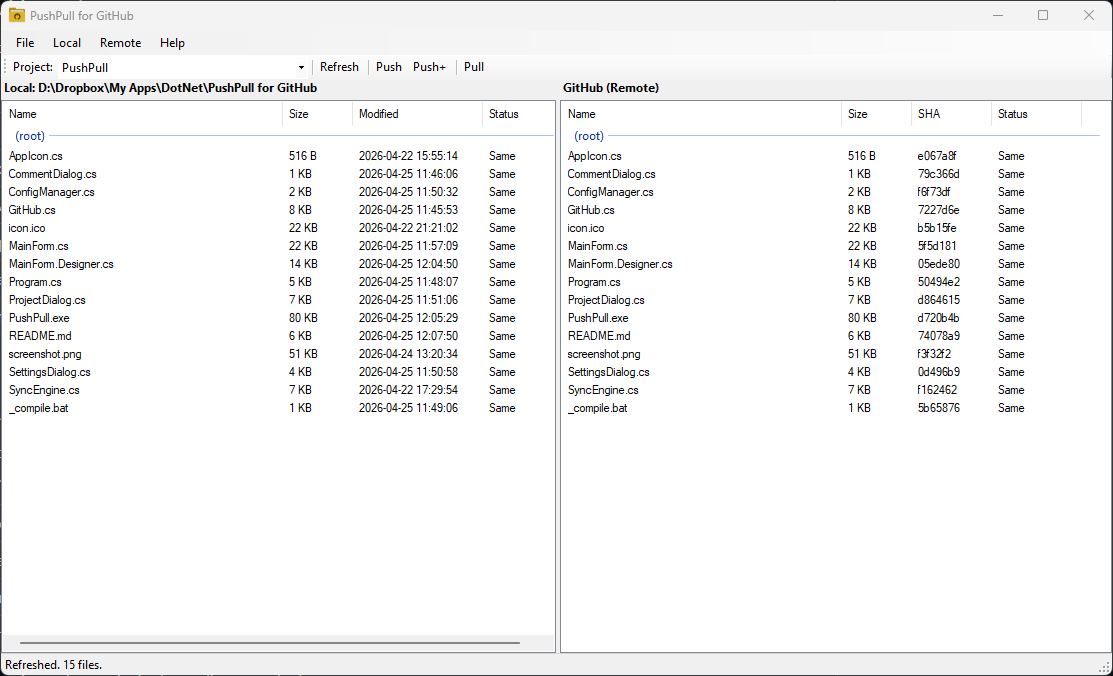Screen dimensions: 1113x676
Task: Select local file PushPull.exe
Action: pyautogui.click(x=39, y=318)
